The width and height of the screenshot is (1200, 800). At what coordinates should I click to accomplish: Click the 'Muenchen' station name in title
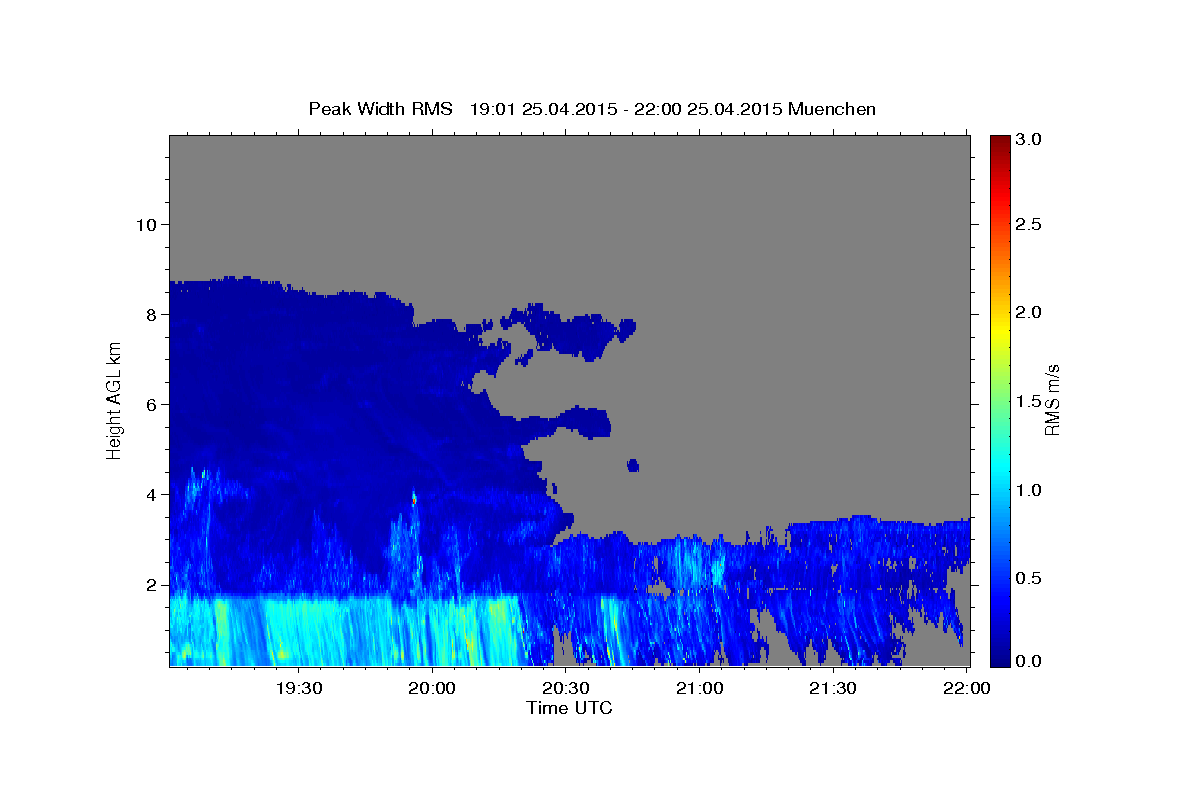pyautogui.click(x=832, y=109)
